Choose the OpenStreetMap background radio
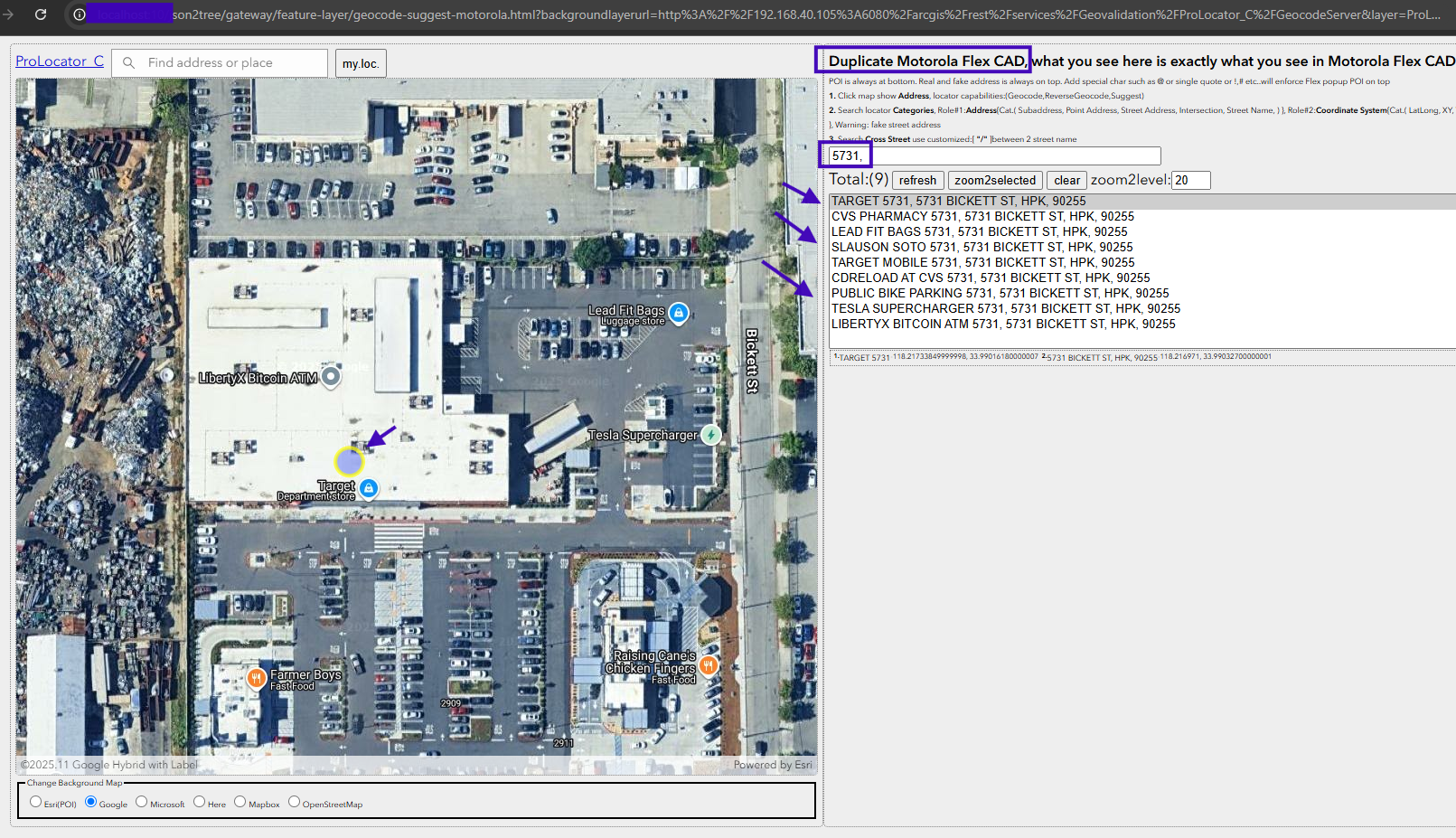The width and height of the screenshot is (1456, 838). click(295, 802)
